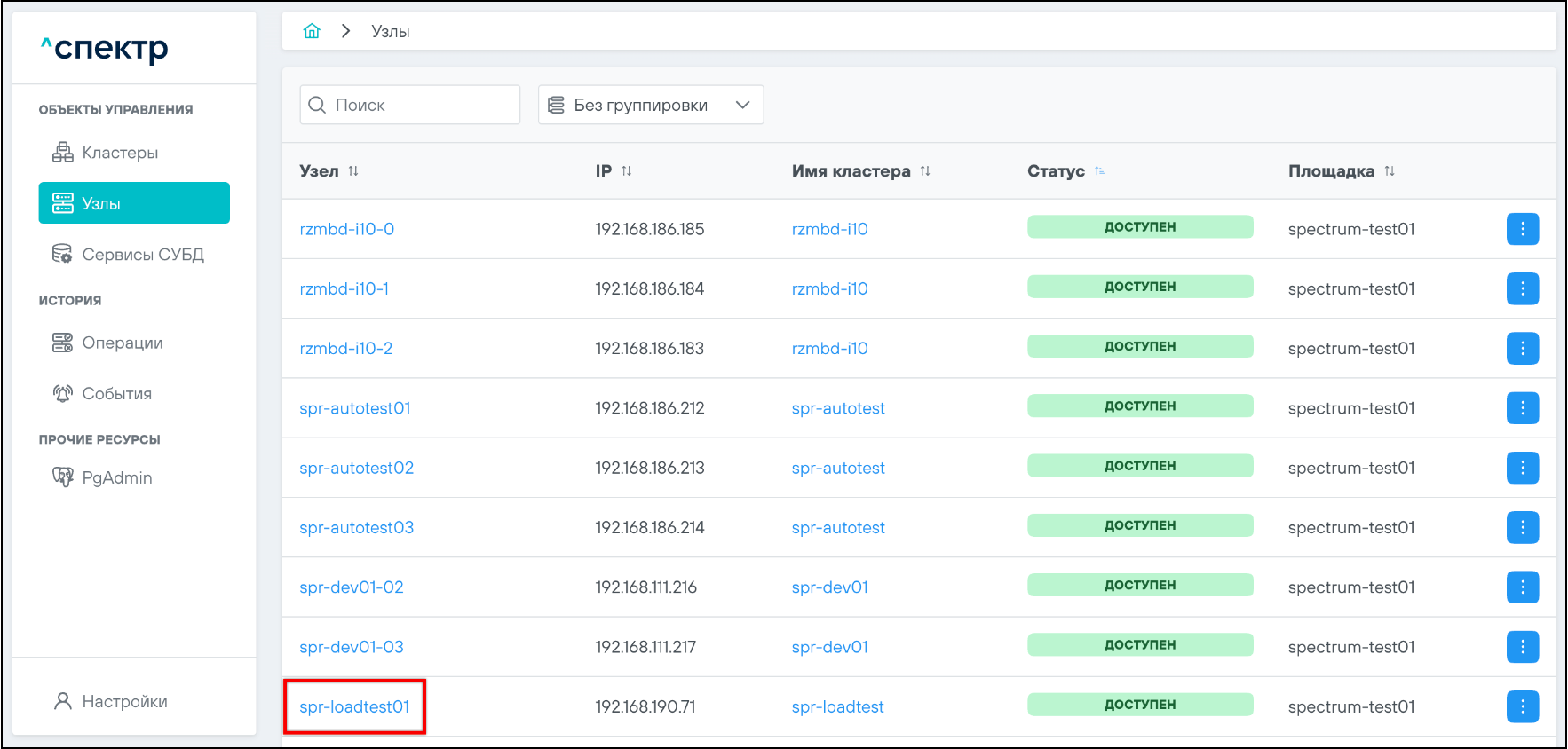Screen dimensions: 1568x749
Task: Sort by Имя кластера column
Action: coord(925,171)
